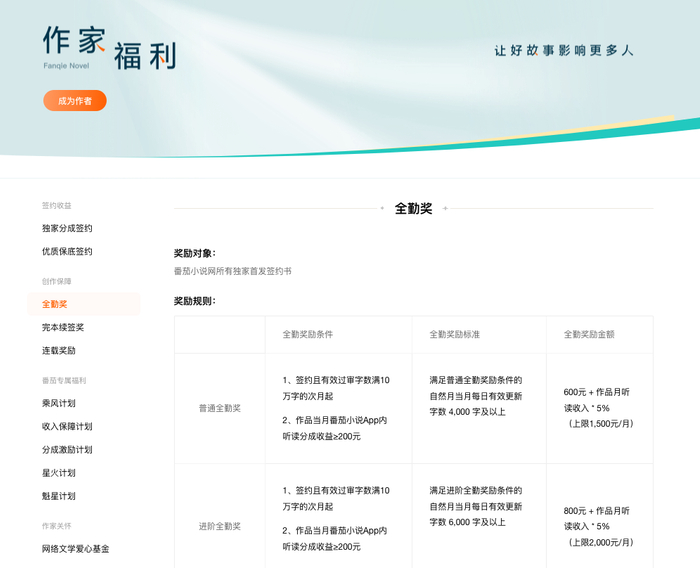Open 收入保障计划 sidebar entry

click(67, 426)
